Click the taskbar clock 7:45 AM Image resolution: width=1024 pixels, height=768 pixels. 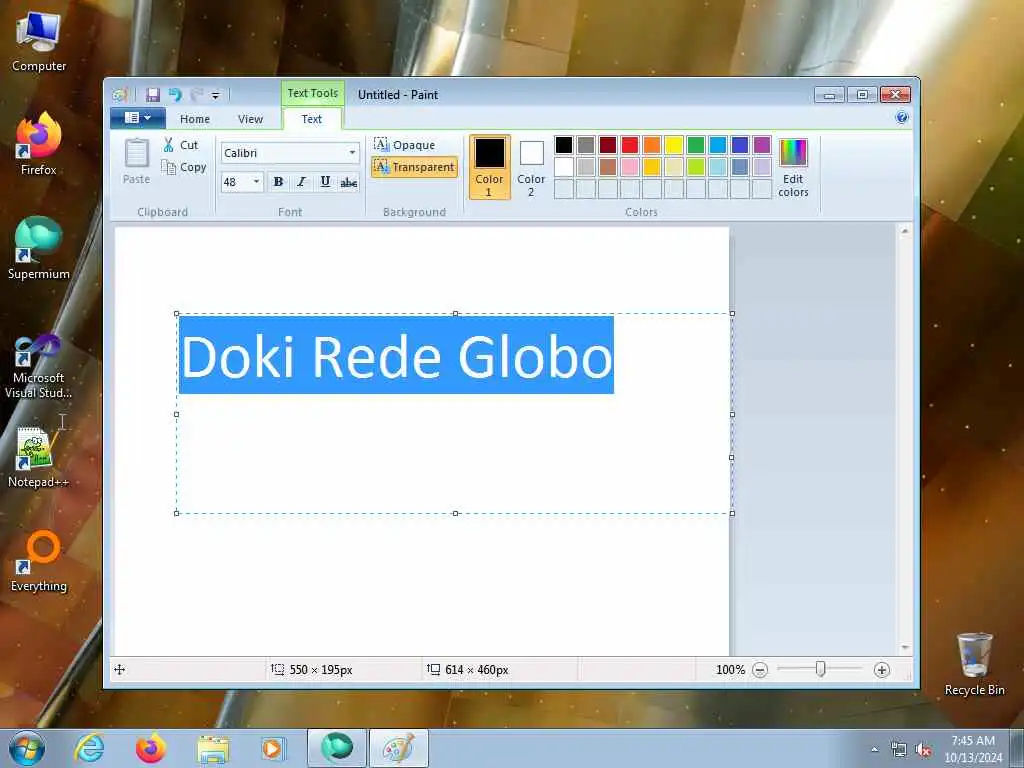(973, 749)
